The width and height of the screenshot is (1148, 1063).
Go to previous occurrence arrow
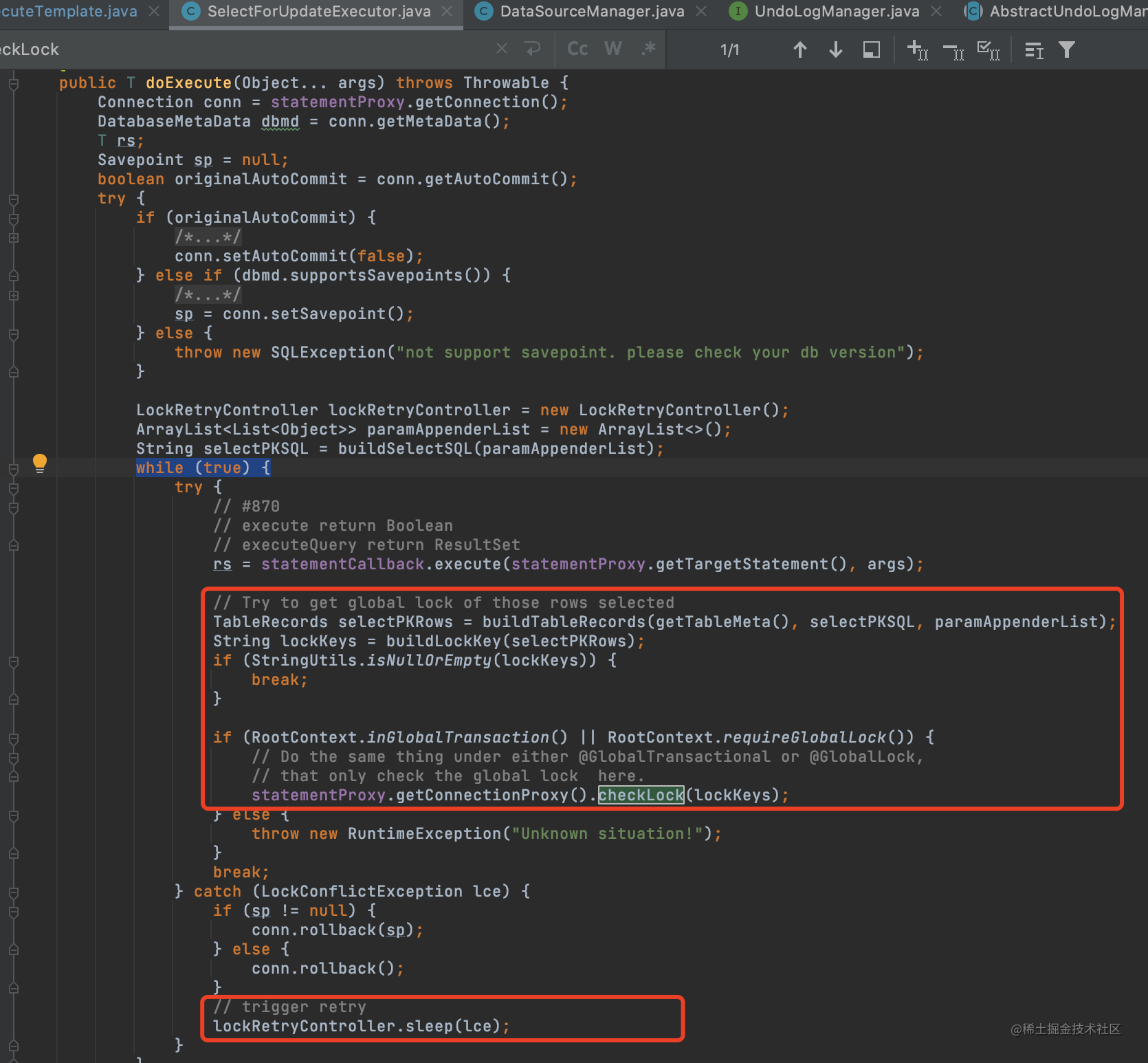(799, 50)
